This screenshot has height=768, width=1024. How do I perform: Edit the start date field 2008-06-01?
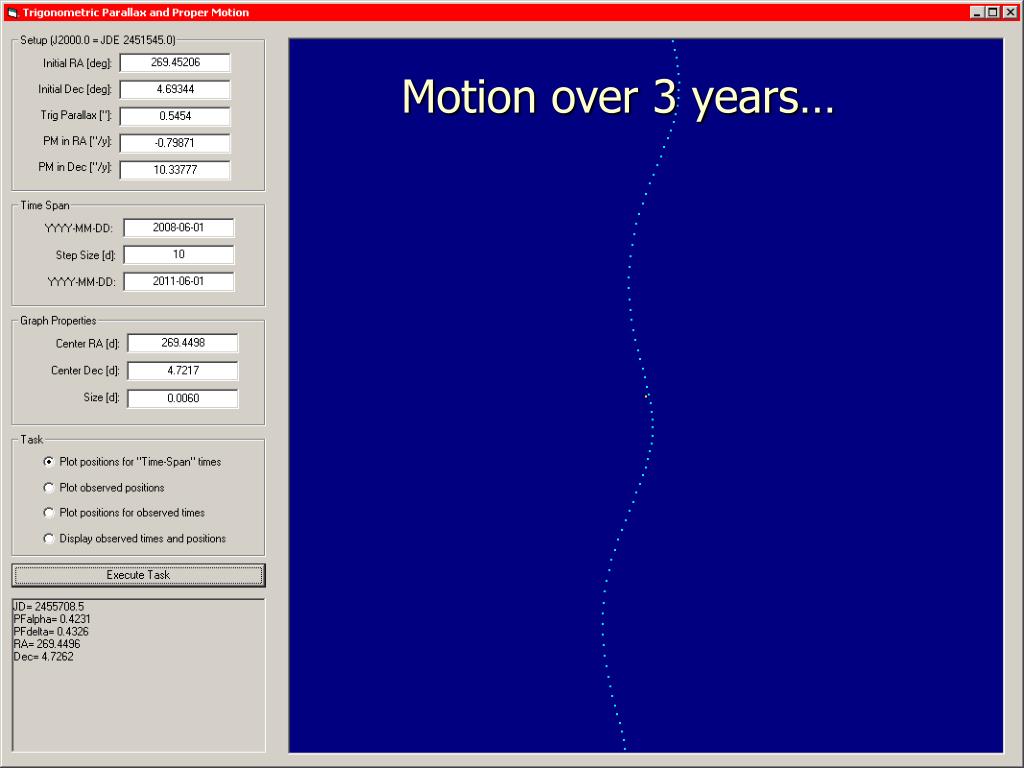click(179, 228)
